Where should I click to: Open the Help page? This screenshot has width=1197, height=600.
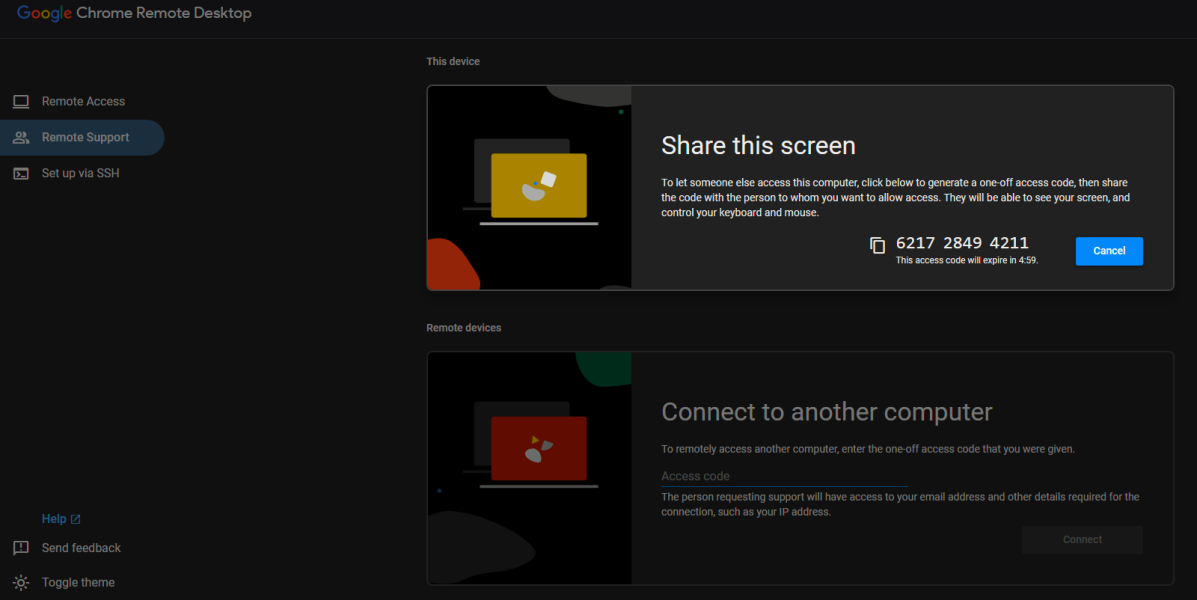tap(54, 518)
